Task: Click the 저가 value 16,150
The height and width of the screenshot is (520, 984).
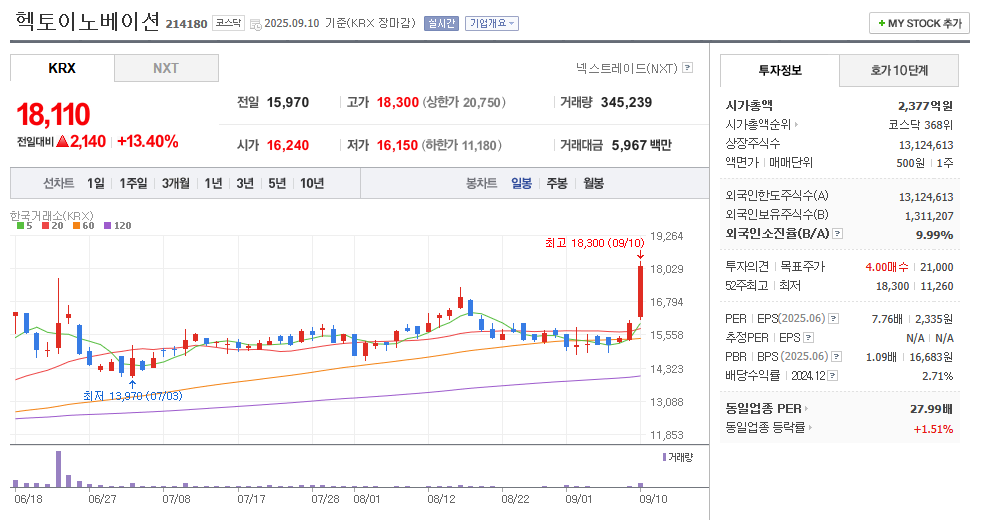Action: pos(397,146)
